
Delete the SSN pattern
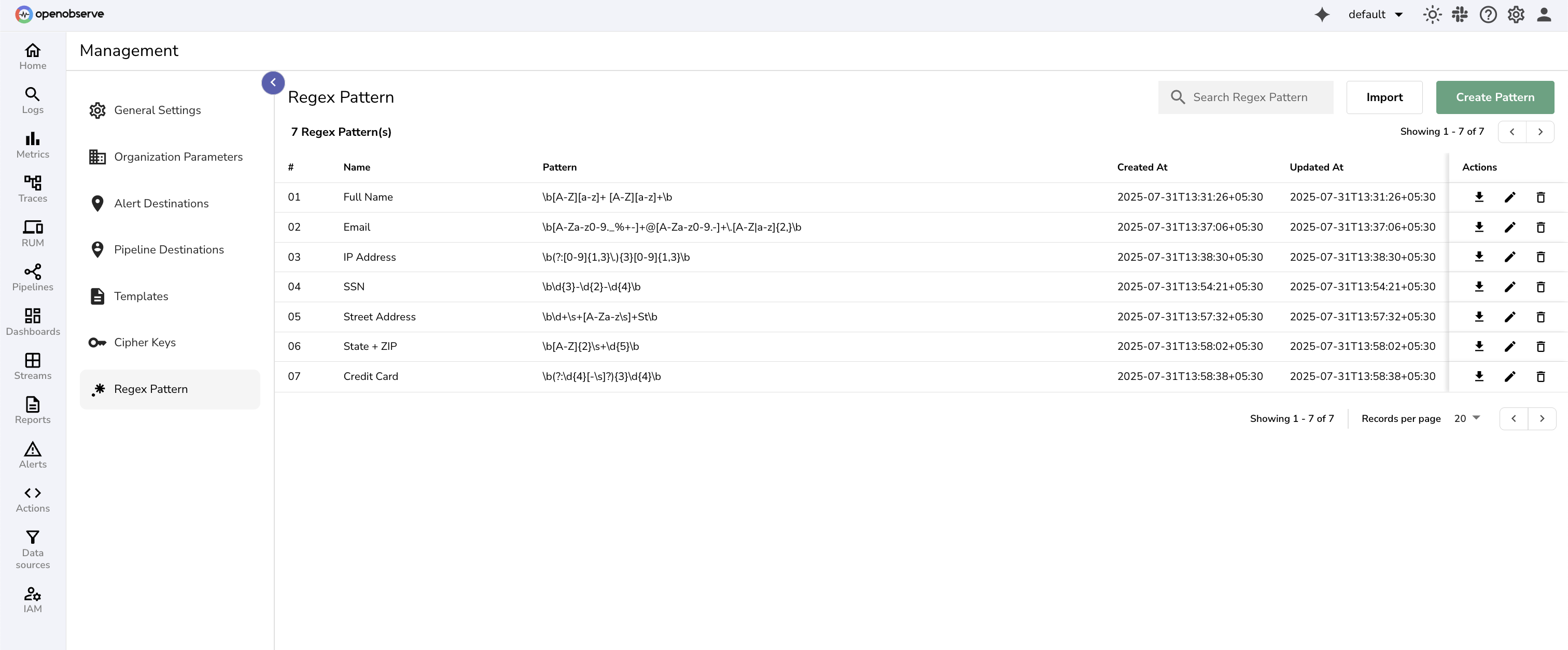point(1541,287)
